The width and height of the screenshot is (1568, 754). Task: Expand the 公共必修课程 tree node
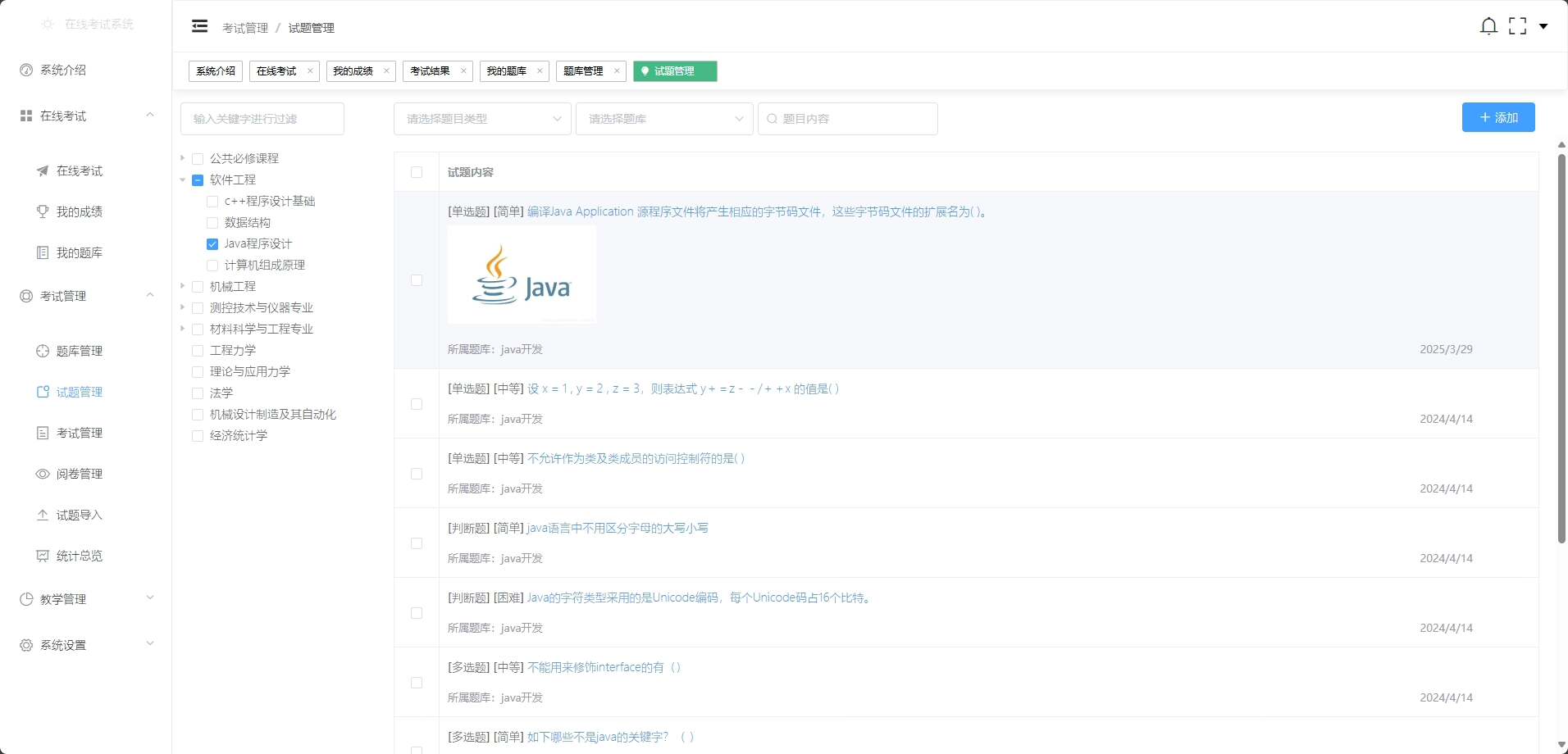[182, 158]
